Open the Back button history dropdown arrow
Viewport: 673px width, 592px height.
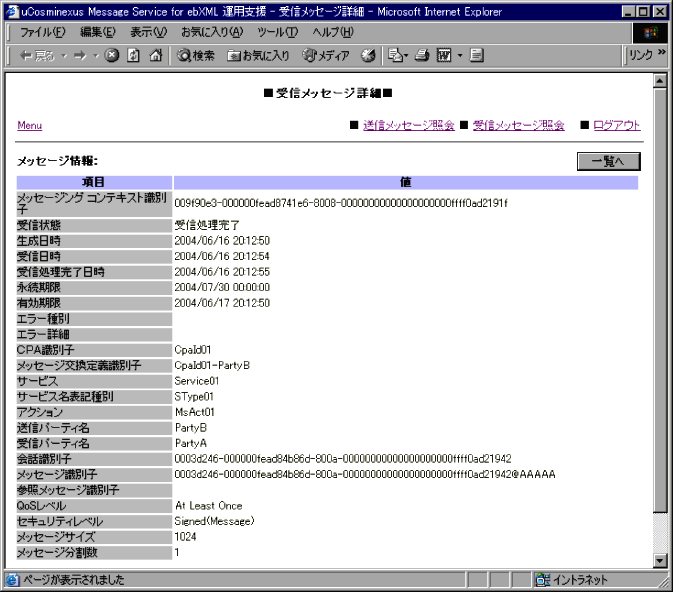[64, 55]
